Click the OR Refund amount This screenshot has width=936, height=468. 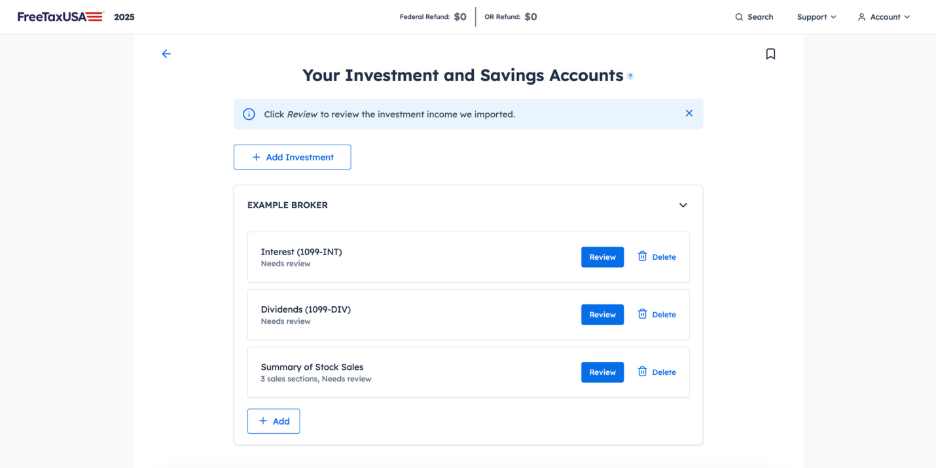point(531,17)
